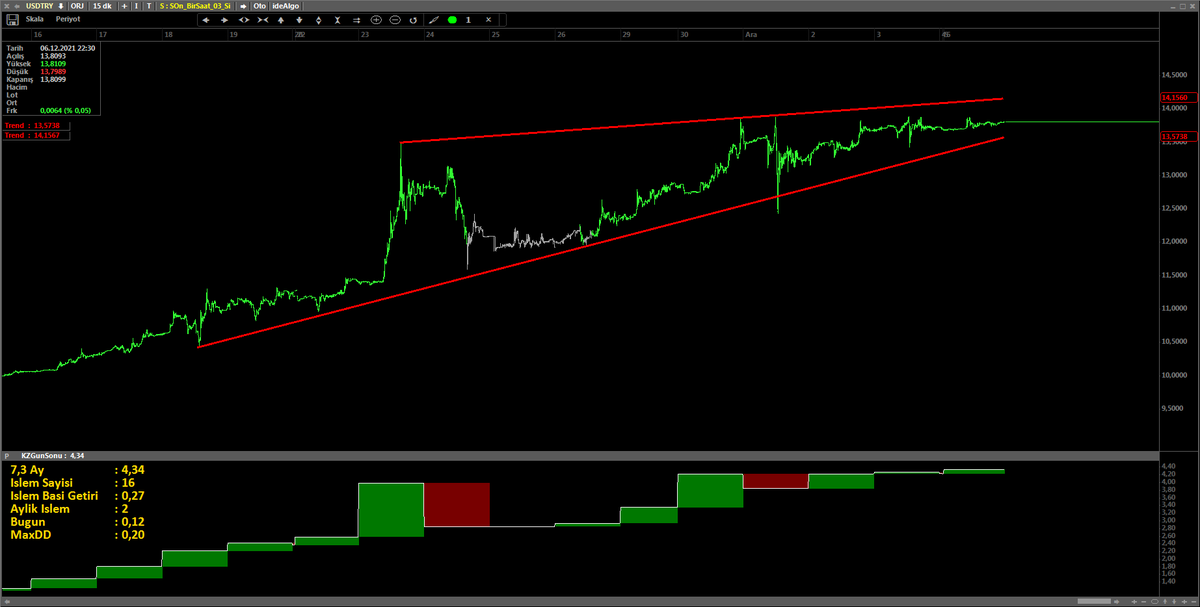Image resolution: width=1200 pixels, height=607 pixels.
Task: Move chart down with down arrow tool
Action: coord(300,20)
